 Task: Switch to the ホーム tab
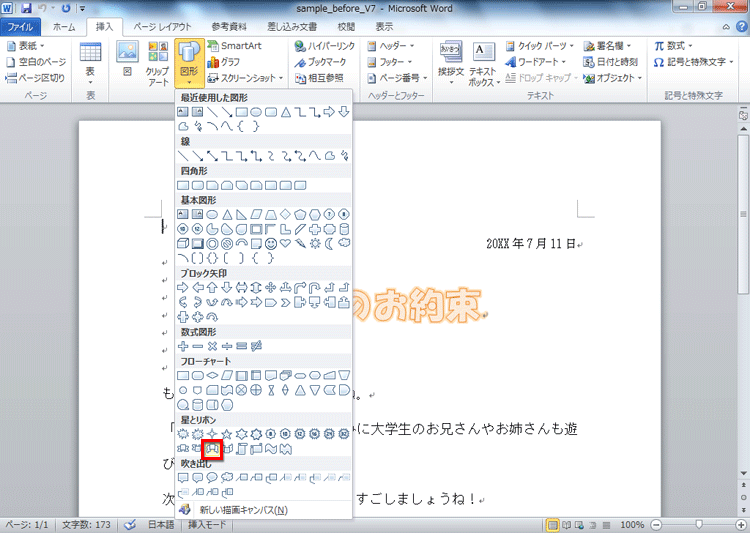(64, 27)
